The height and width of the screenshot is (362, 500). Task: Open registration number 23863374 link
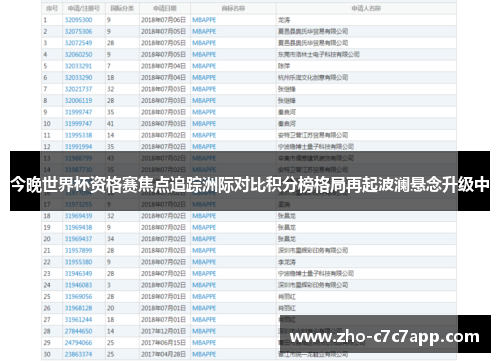78,354
